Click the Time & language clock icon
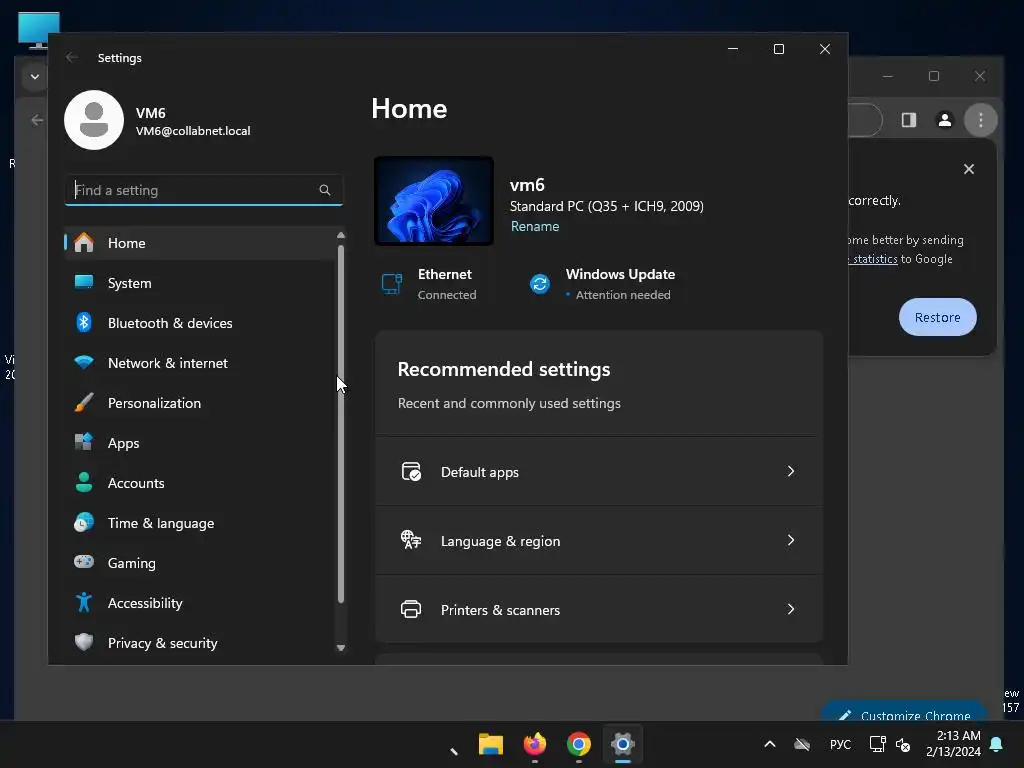This screenshot has width=1024, height=768. tap(84, 522)
